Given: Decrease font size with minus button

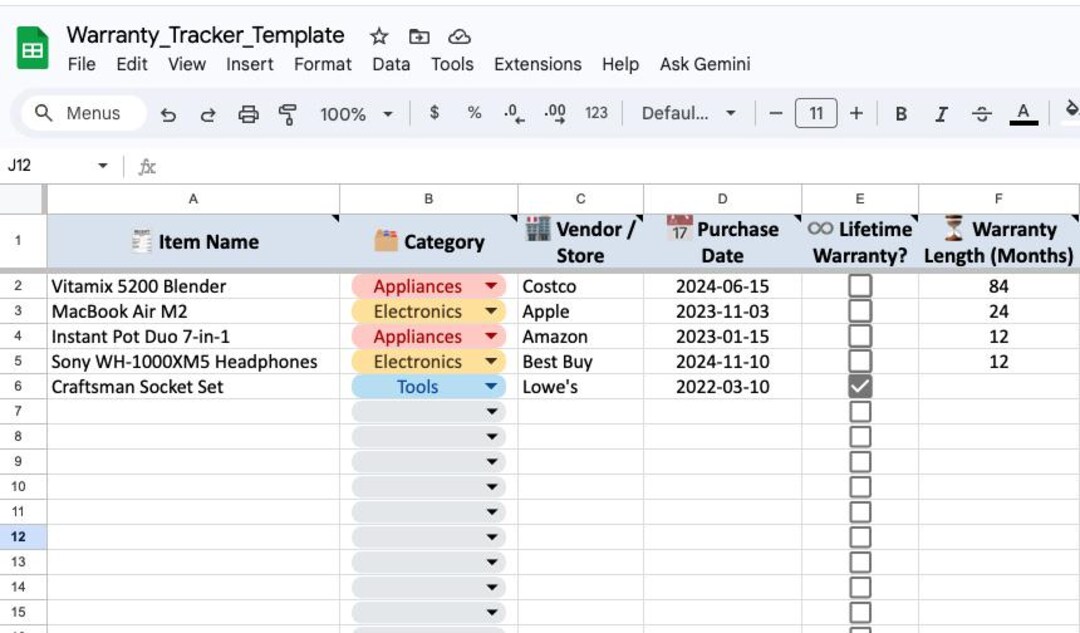Looking at the screenshot, I should pos(776,113).
